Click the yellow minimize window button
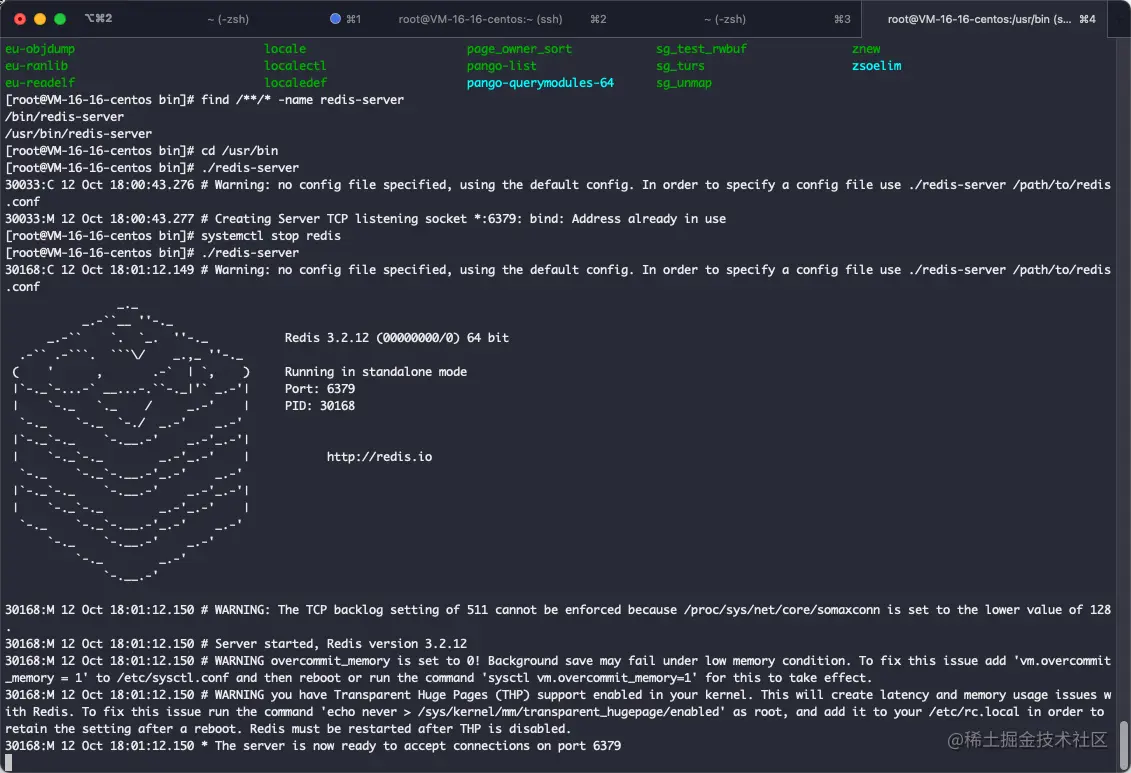The width and height of the screenshot is (1131, 773). click(x=40, y=19)
